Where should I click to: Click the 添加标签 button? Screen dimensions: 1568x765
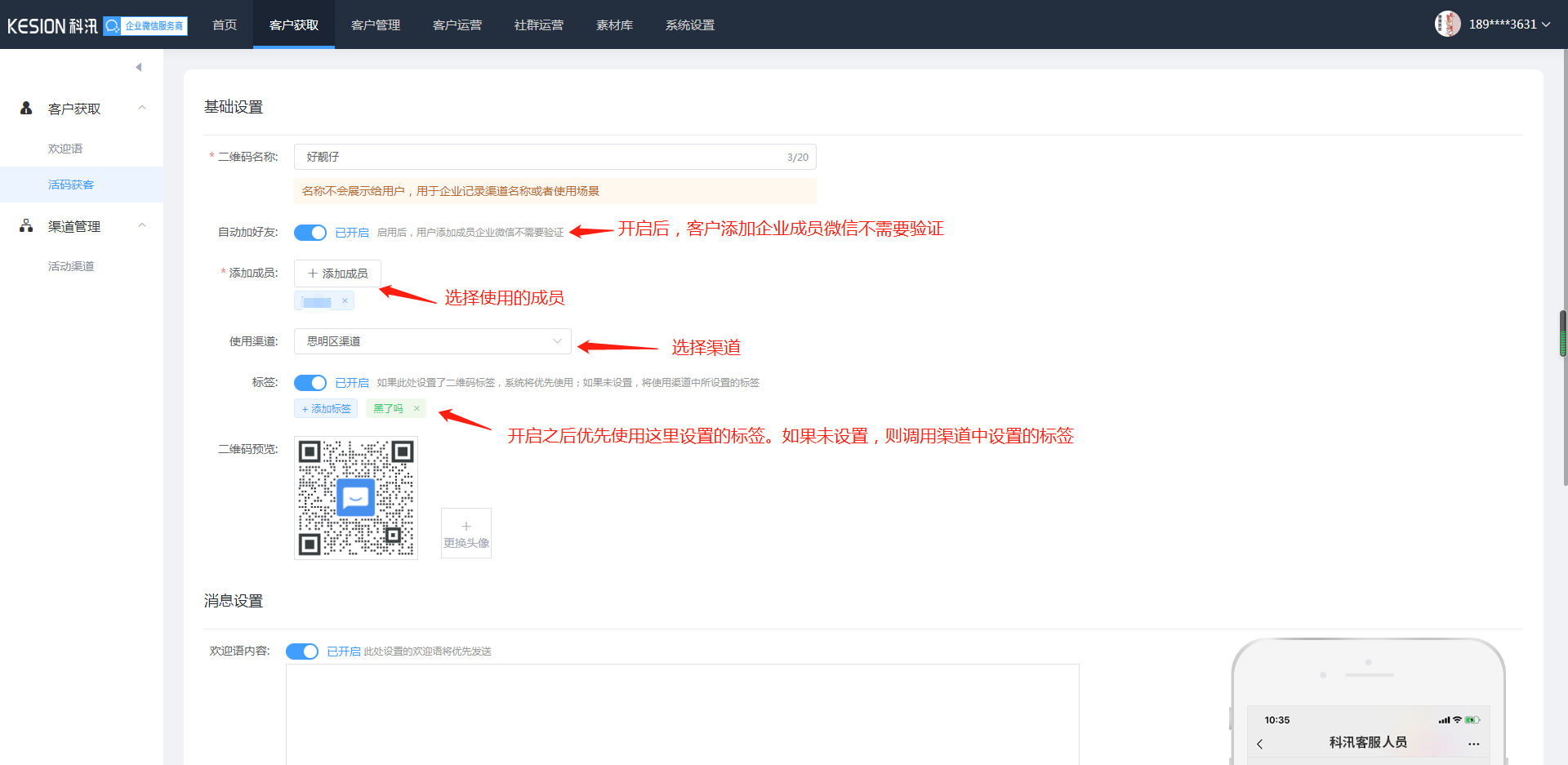326,408
